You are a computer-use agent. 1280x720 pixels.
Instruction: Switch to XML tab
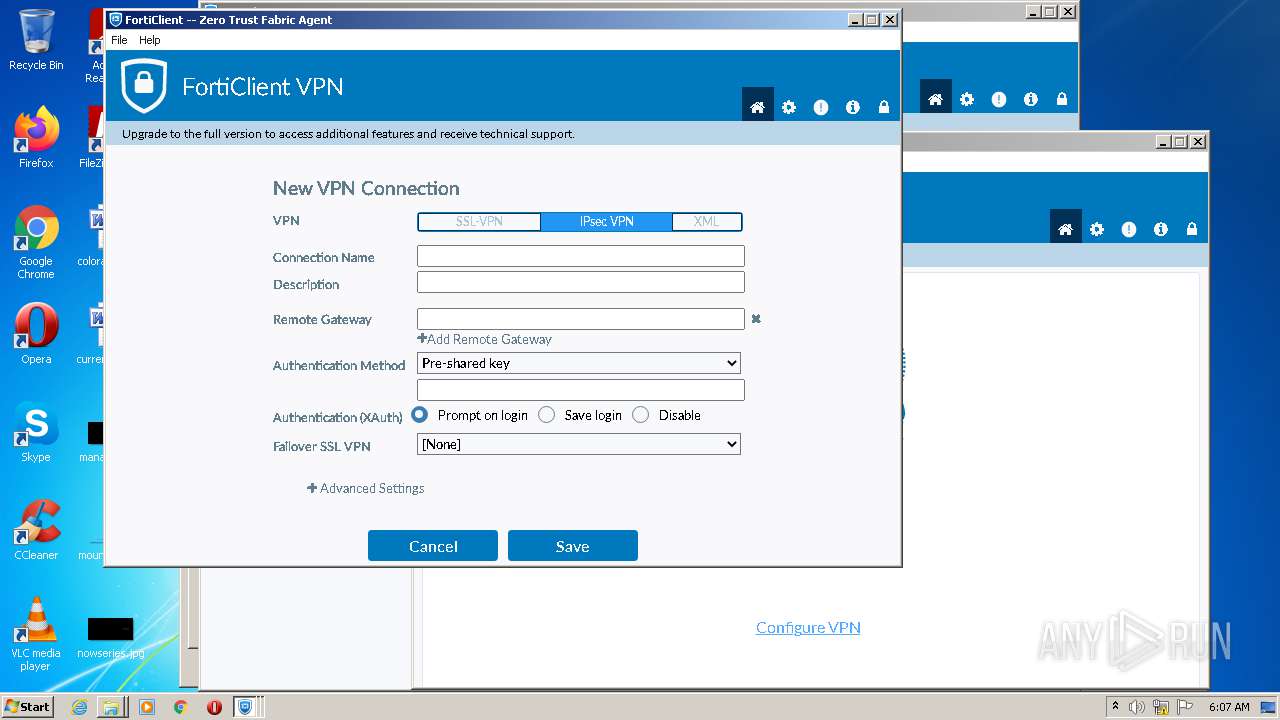[x=706, y=222]
